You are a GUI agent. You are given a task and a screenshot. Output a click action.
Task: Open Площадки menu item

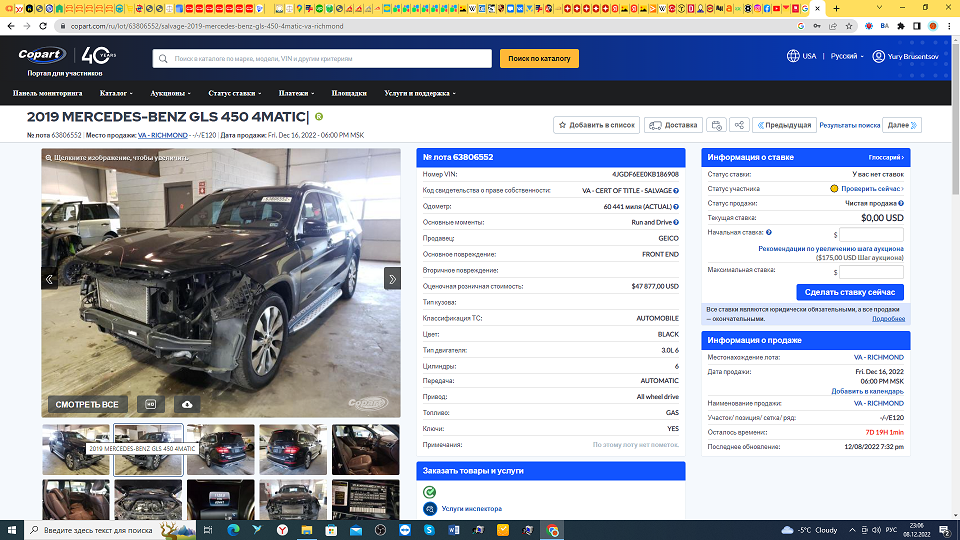coord(349,93)
